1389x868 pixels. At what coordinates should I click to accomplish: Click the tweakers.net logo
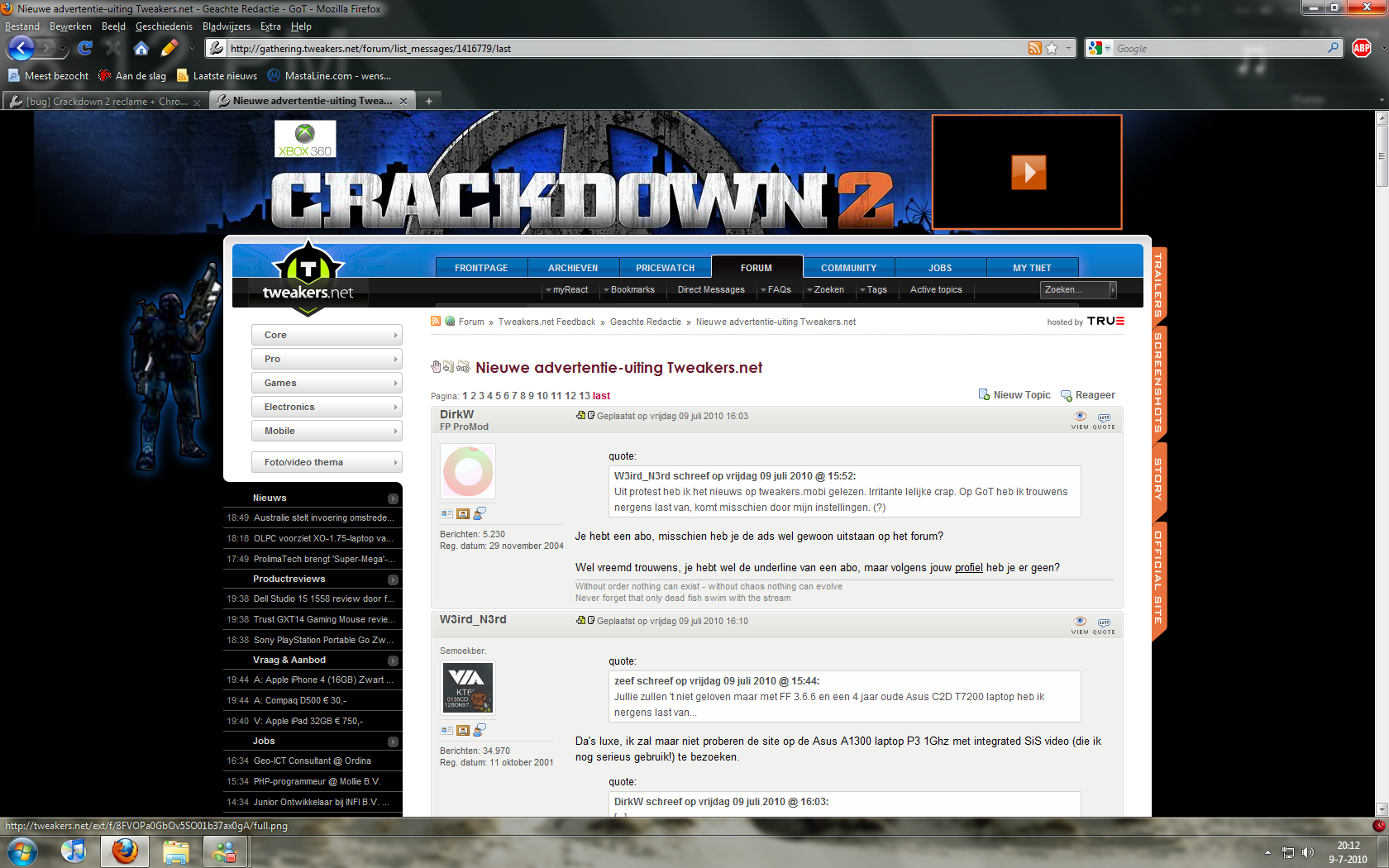(308, 279)
